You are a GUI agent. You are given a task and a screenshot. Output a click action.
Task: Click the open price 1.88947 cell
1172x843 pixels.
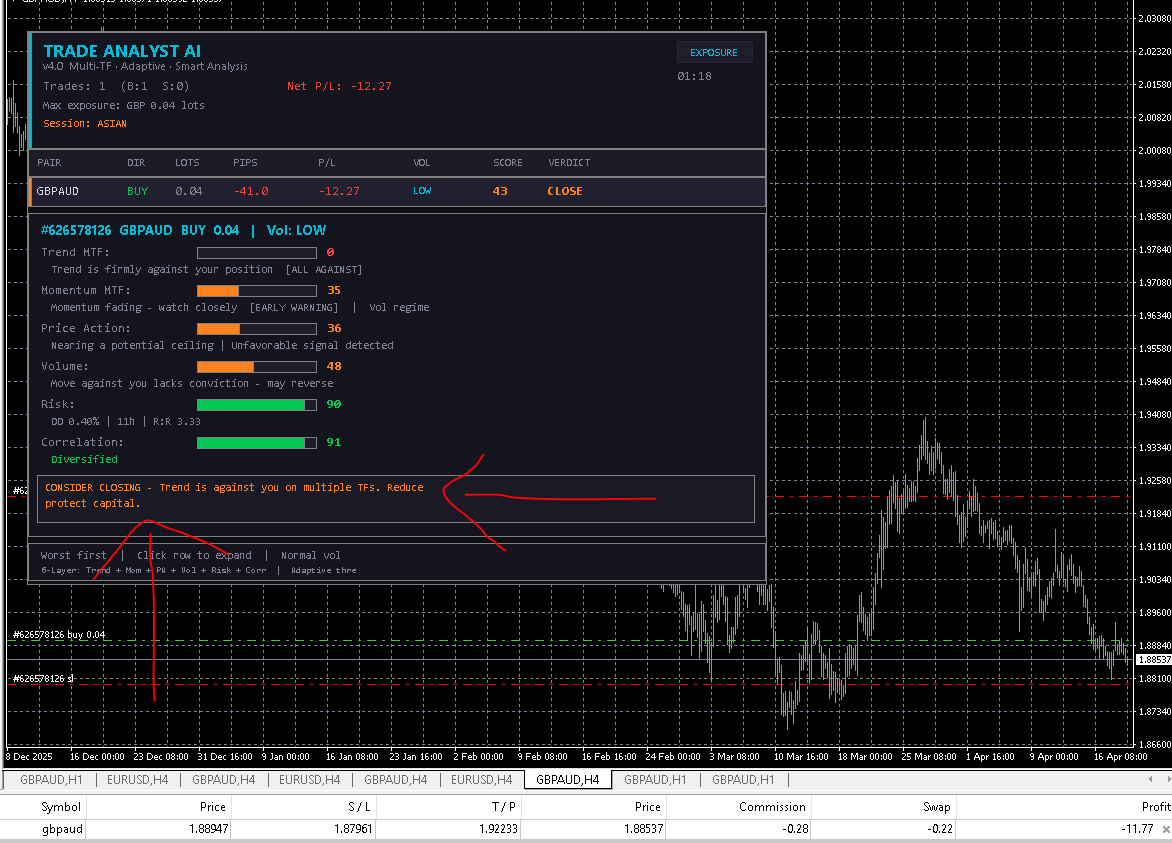click(209, 829)
